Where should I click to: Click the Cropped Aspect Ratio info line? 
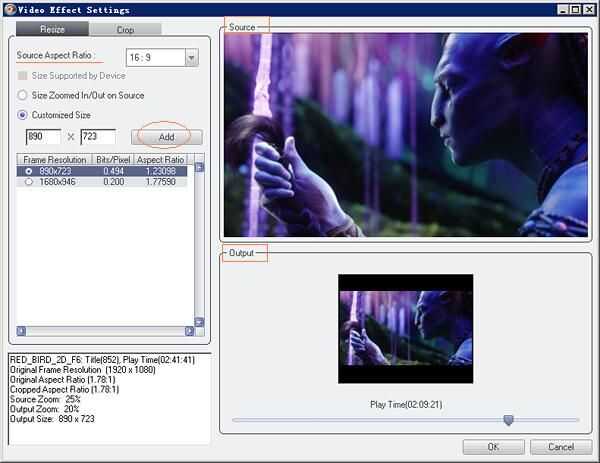click(x=64, y=390)
